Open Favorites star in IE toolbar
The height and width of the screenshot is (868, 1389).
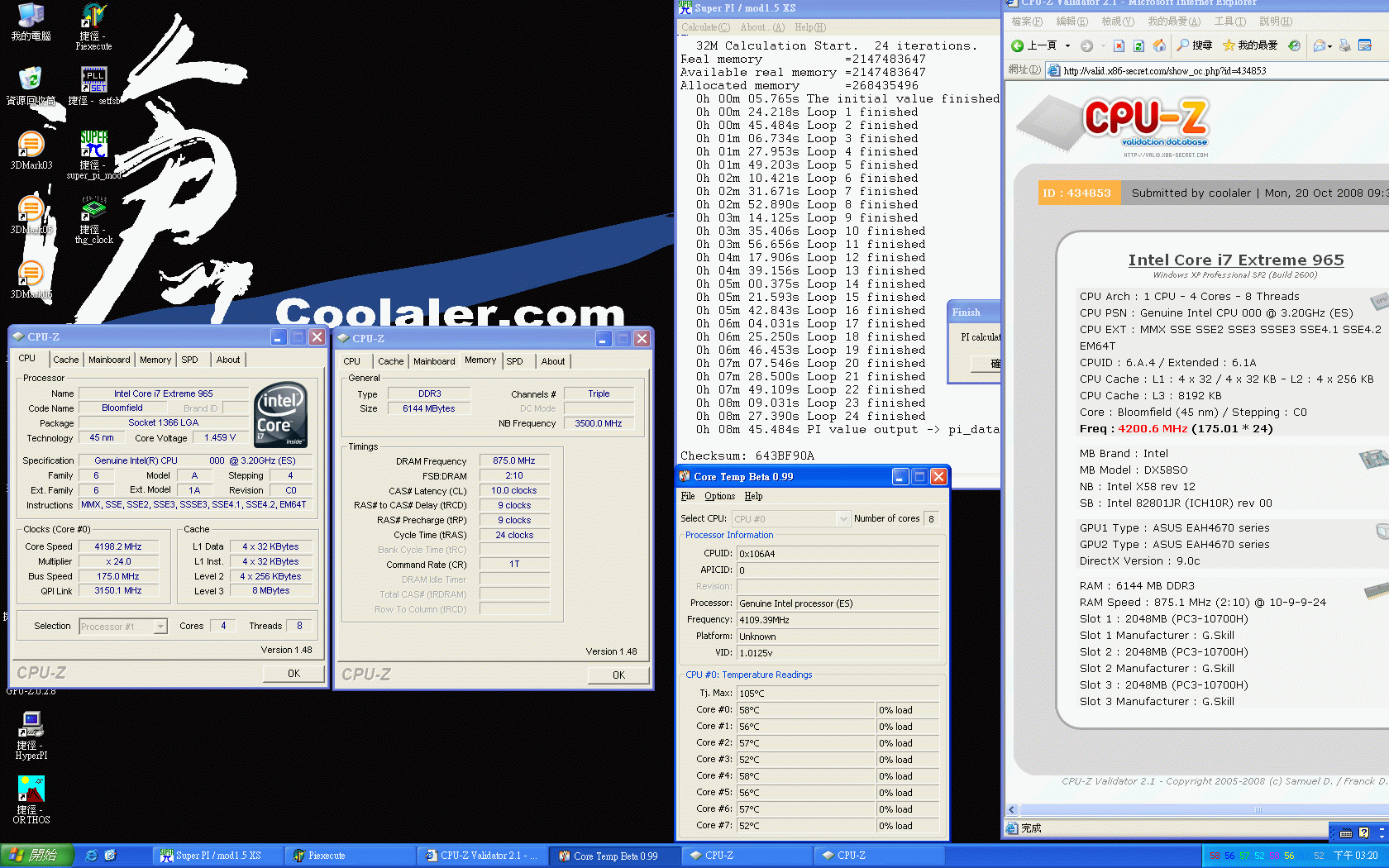pos(1250,45)
